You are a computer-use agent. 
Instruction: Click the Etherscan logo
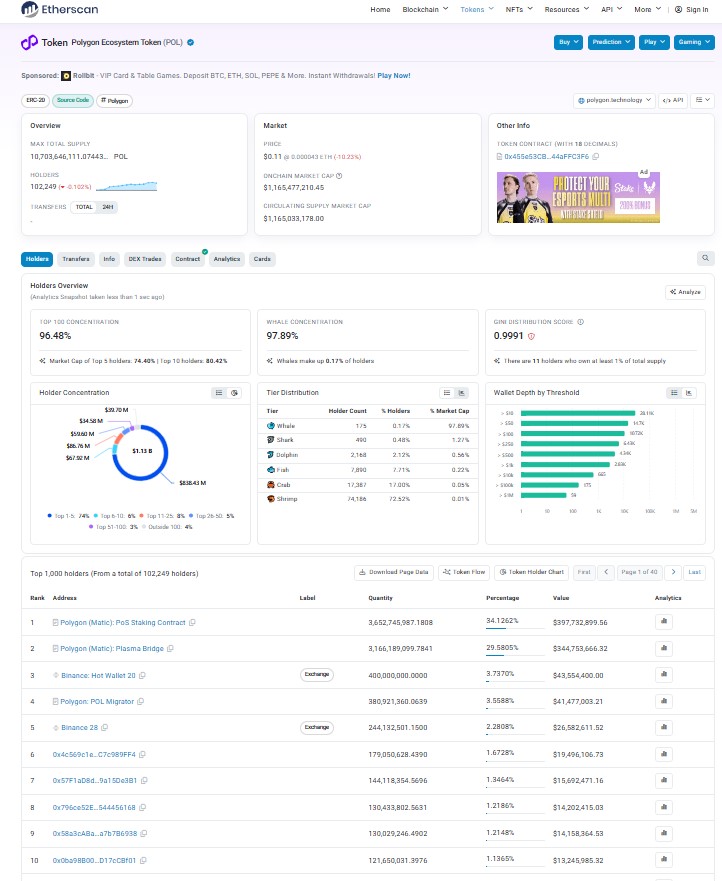(59, 9)
